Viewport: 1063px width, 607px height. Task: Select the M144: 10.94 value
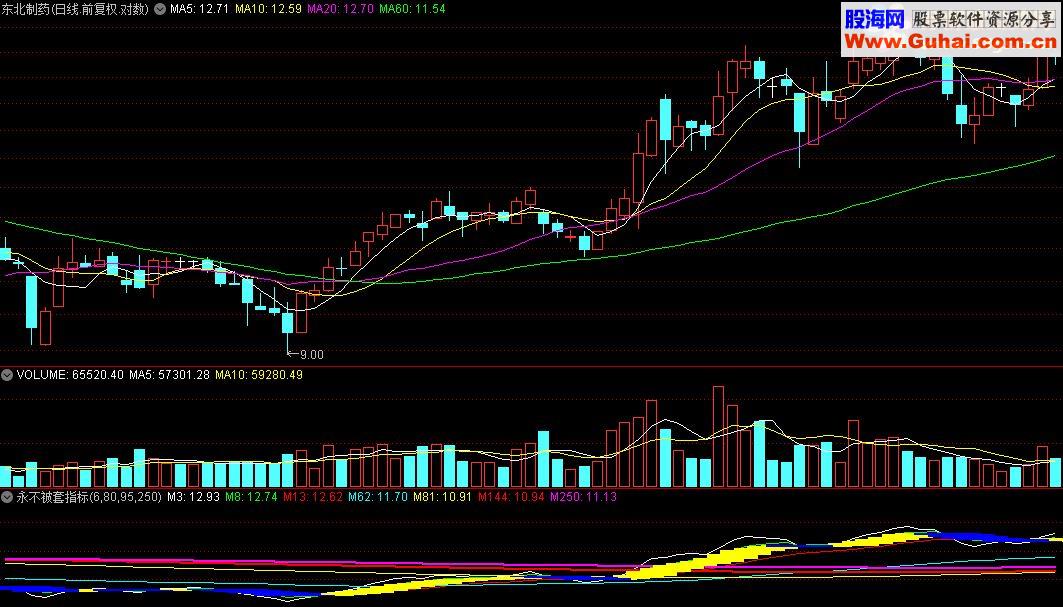pos(511,497)
